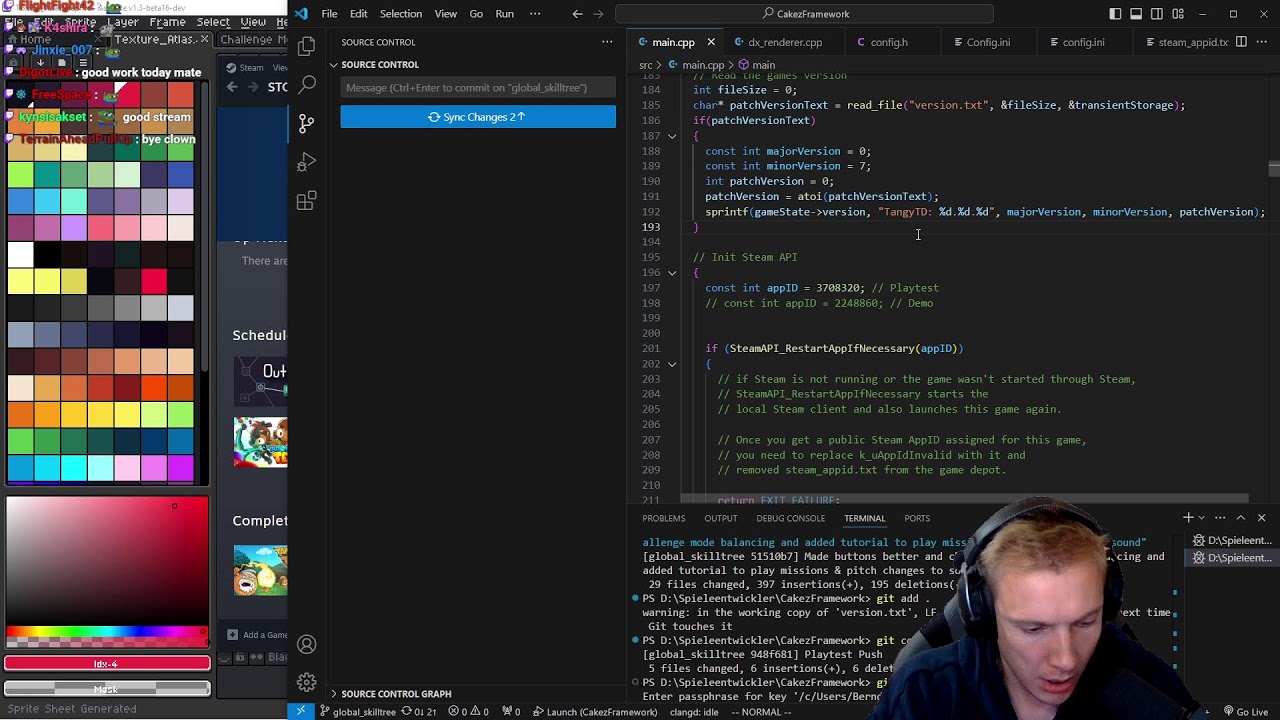Open the Manage gear icon

(307, 683)
